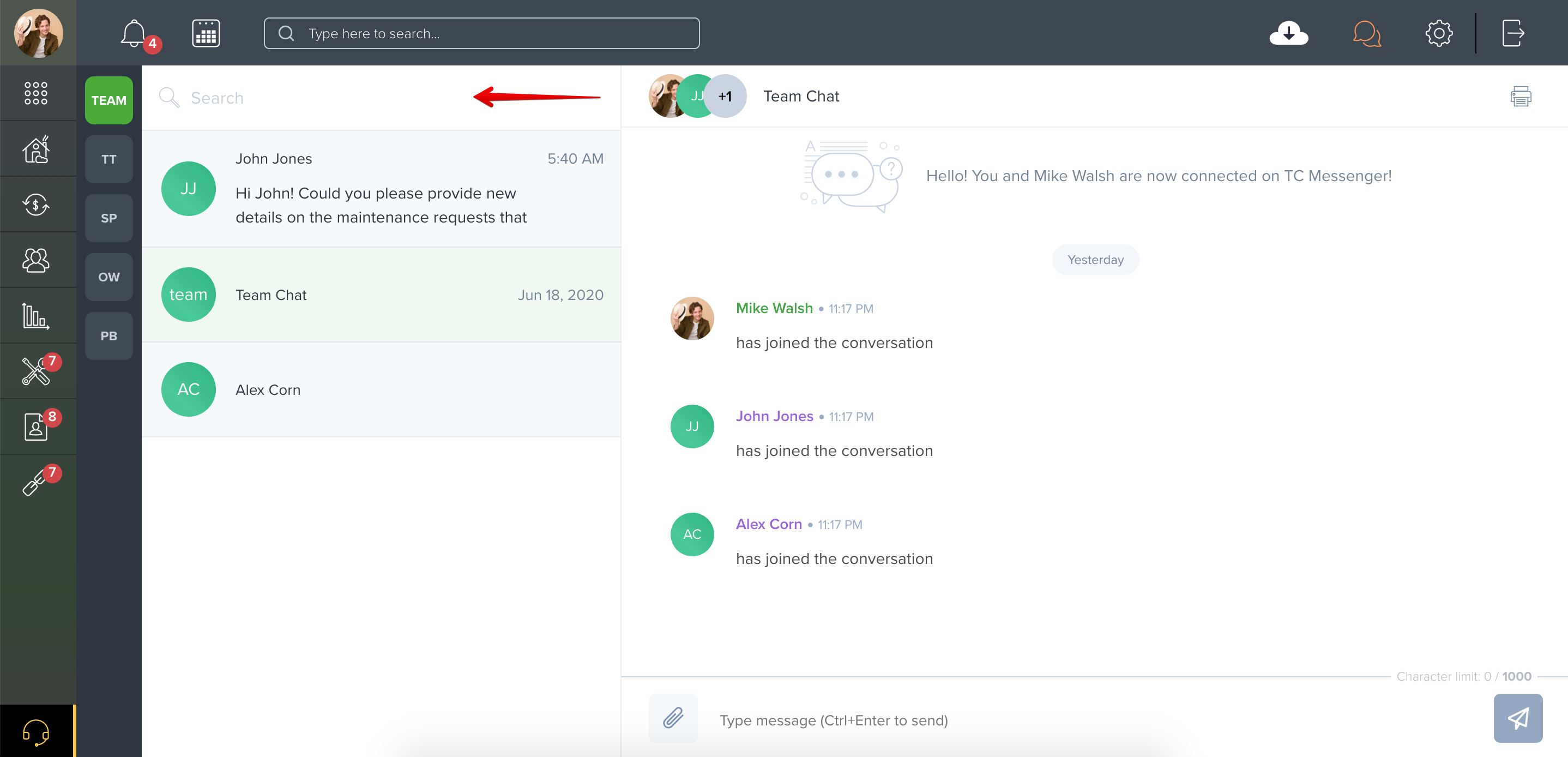Click Mike Walsh name in chat

[x=774, y=308]
